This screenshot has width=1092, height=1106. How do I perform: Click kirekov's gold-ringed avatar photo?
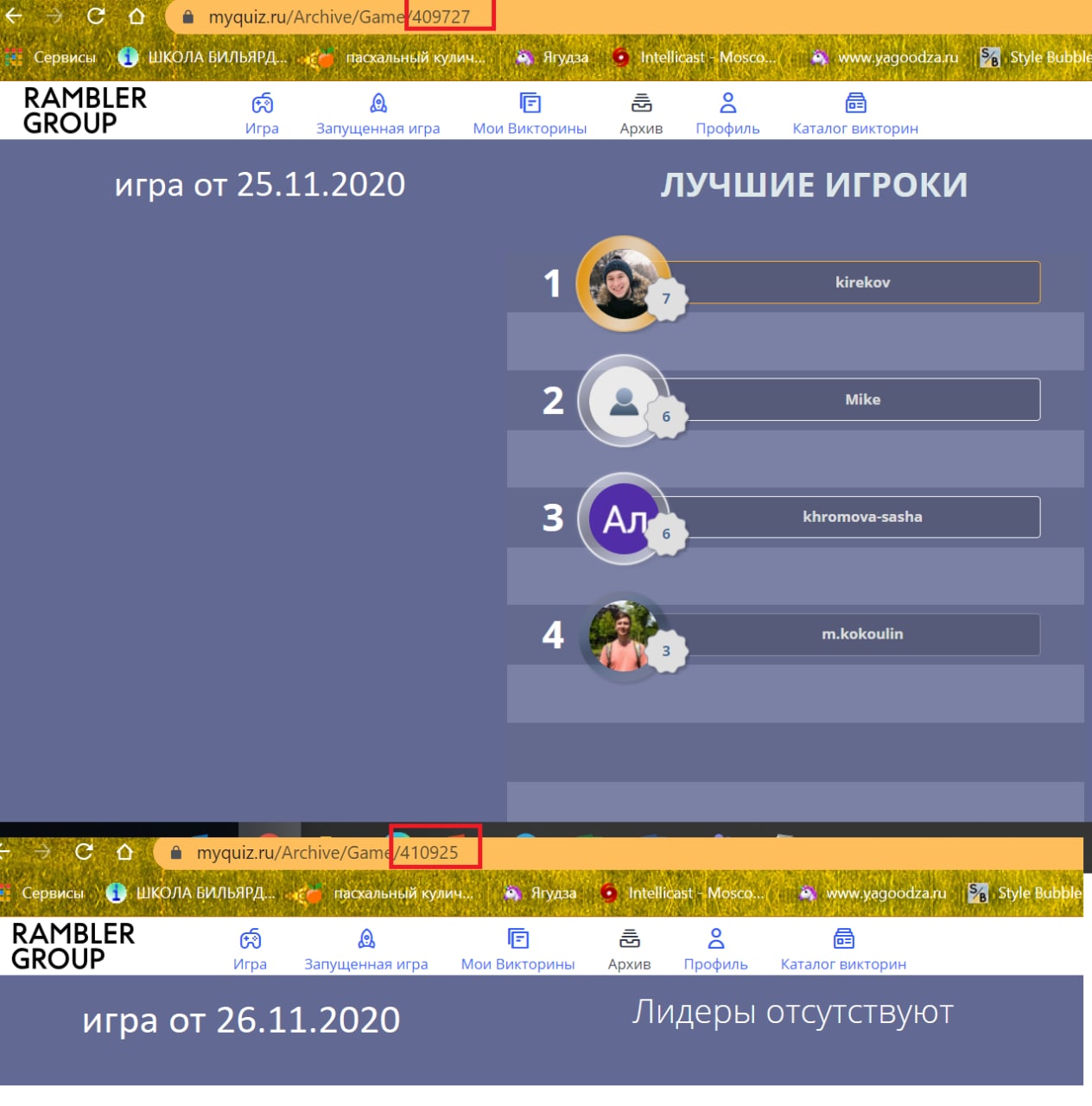pyautogui.click(x=621, y=283)
